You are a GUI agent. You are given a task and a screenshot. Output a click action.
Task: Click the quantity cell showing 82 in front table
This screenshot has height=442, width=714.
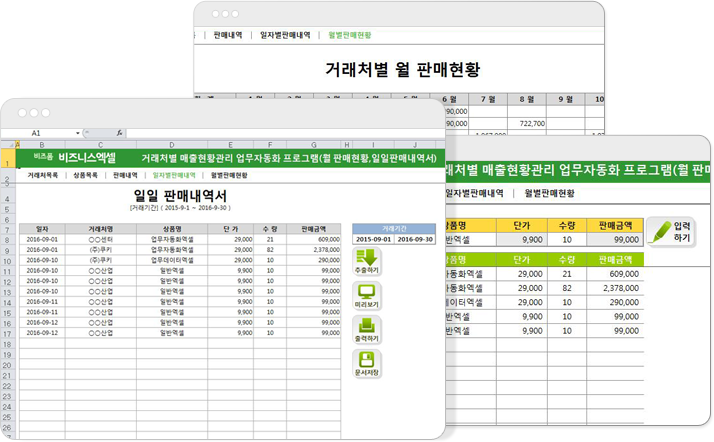[270, 250]
